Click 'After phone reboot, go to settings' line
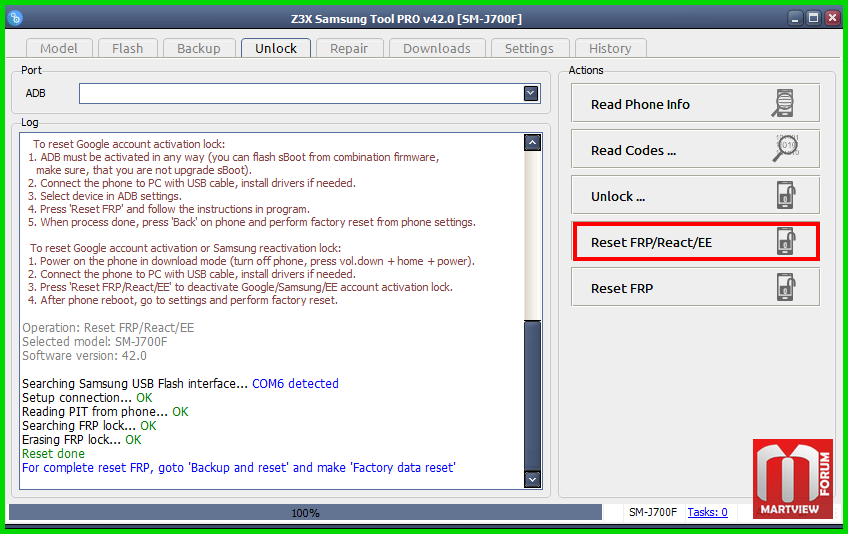Viewport: 848px width, 534px height. (x=182, y=300)
